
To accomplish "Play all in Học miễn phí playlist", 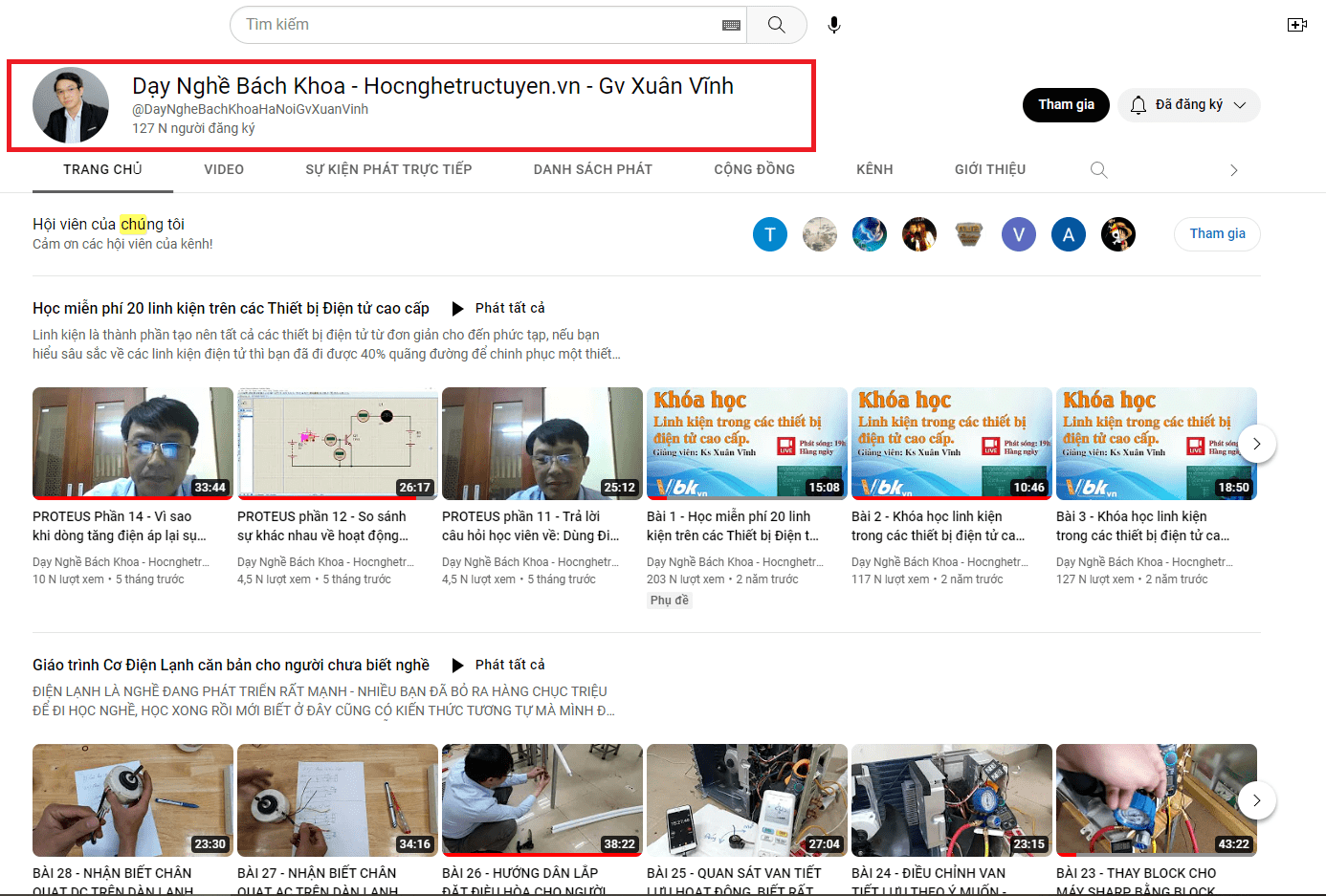I will [498, 308].
